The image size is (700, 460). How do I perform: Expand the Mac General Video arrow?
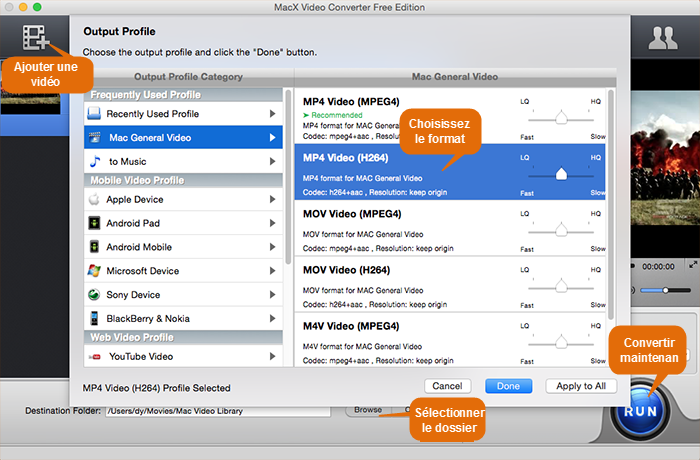click(x=272, y=138)
